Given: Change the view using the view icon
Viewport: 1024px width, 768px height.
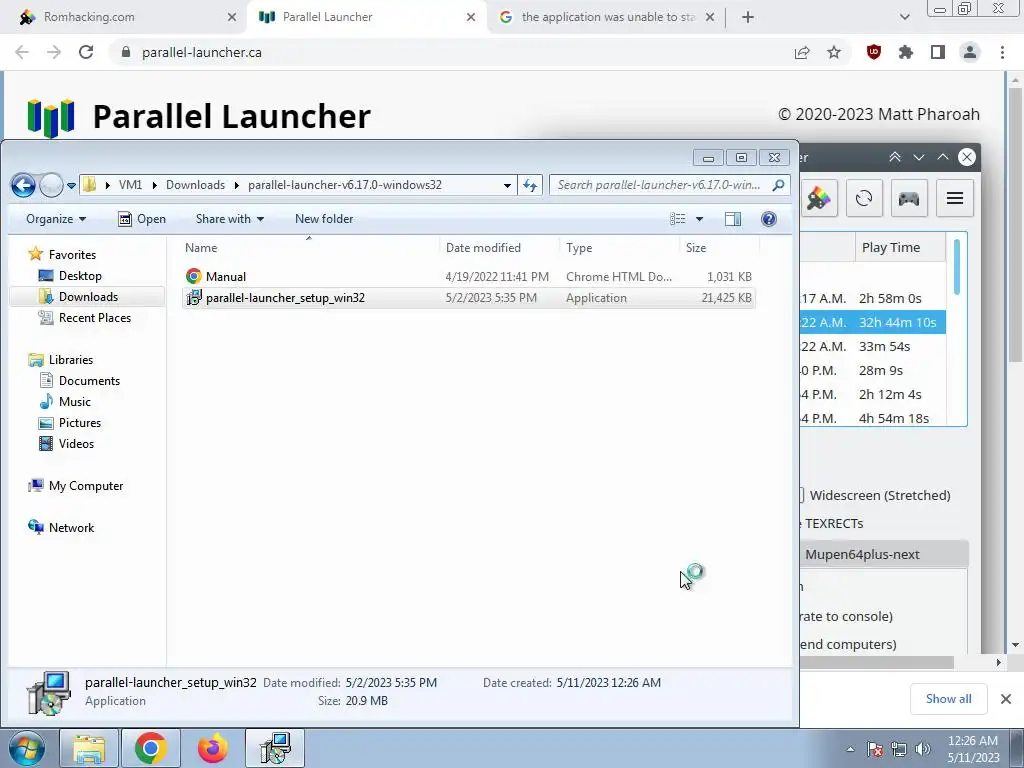Looking at the screenshot, I should [x=678, y=219].
